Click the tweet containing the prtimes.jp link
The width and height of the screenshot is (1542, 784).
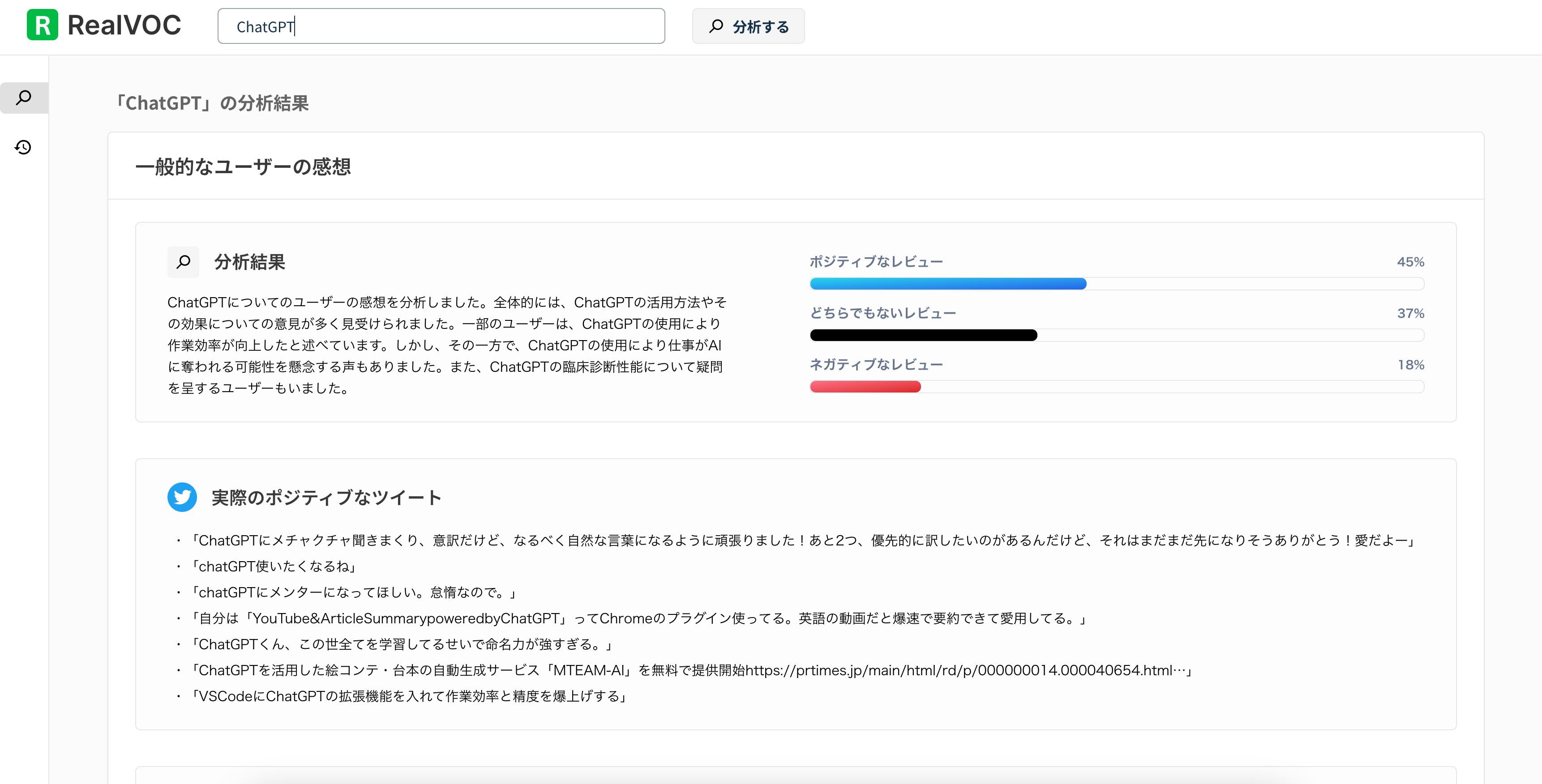click(x=691, y=670)
